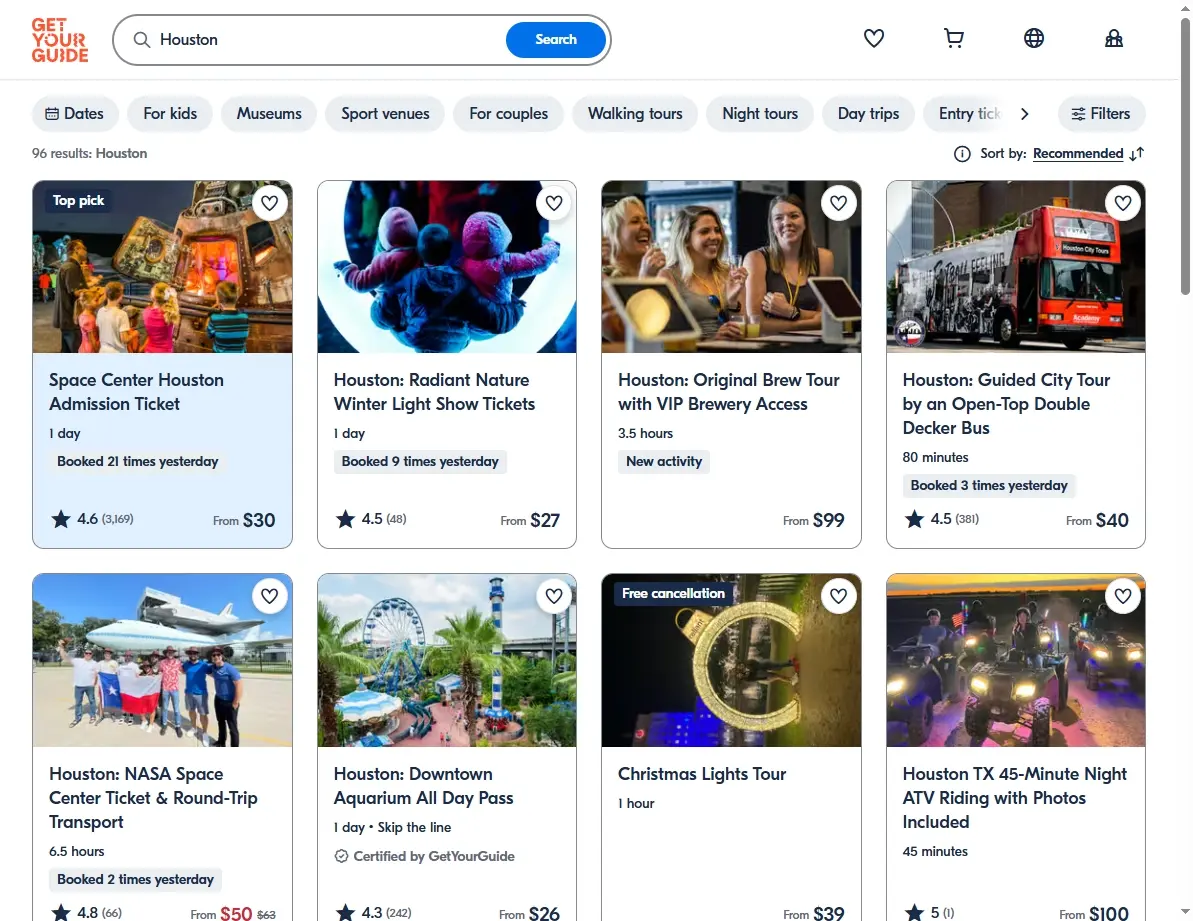
Task: Select the For couples filter chip
Action: coord(508,114)
